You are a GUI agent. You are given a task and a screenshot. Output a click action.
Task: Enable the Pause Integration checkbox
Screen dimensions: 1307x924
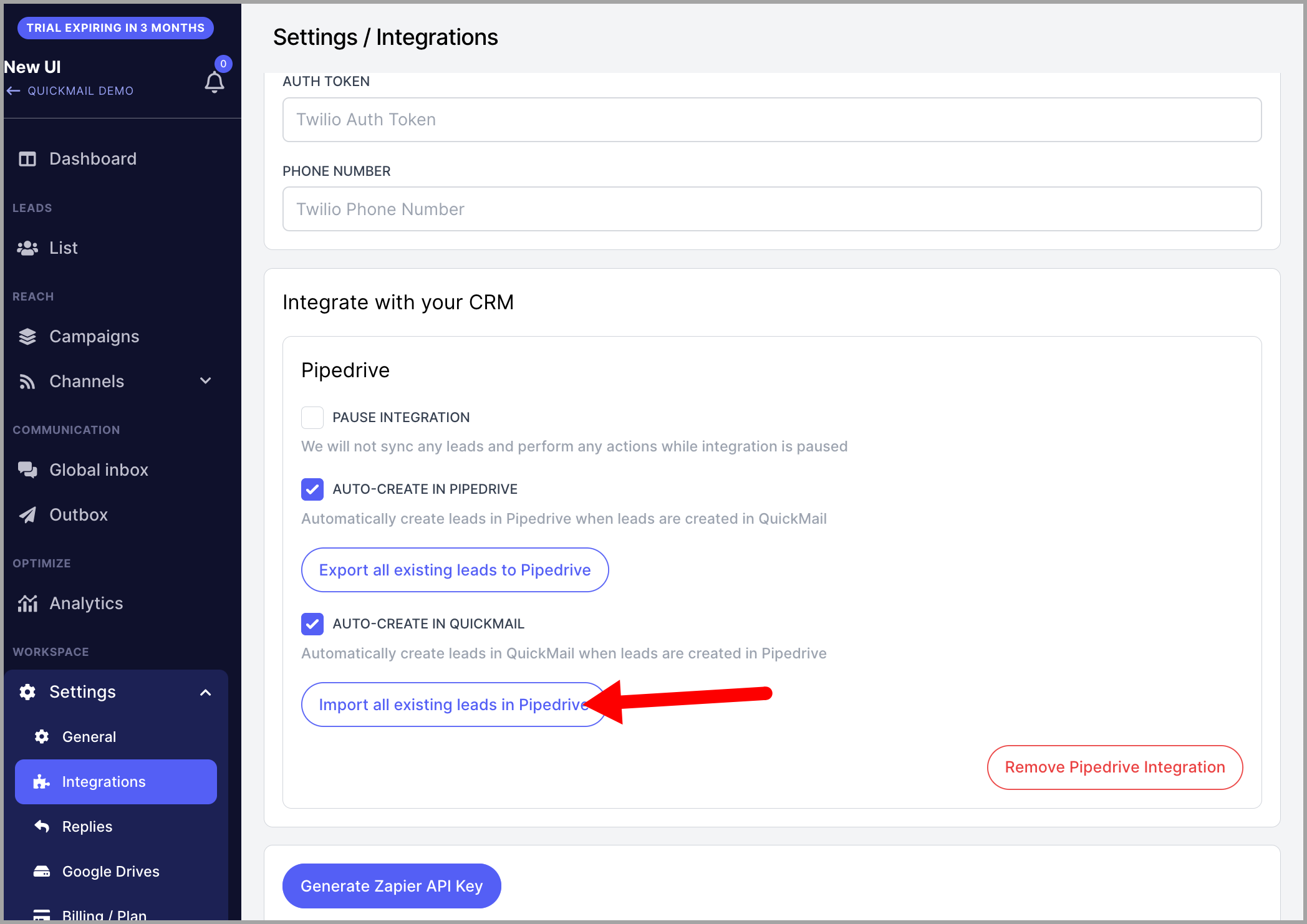point(312,418)
